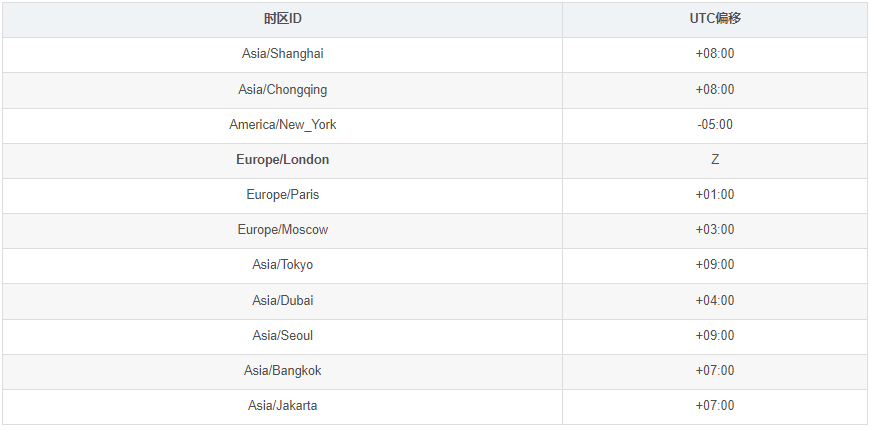Screen dimensions: 870x431
Task: Click the America/New_York timezone entry
Action: (x=283, y=125)
